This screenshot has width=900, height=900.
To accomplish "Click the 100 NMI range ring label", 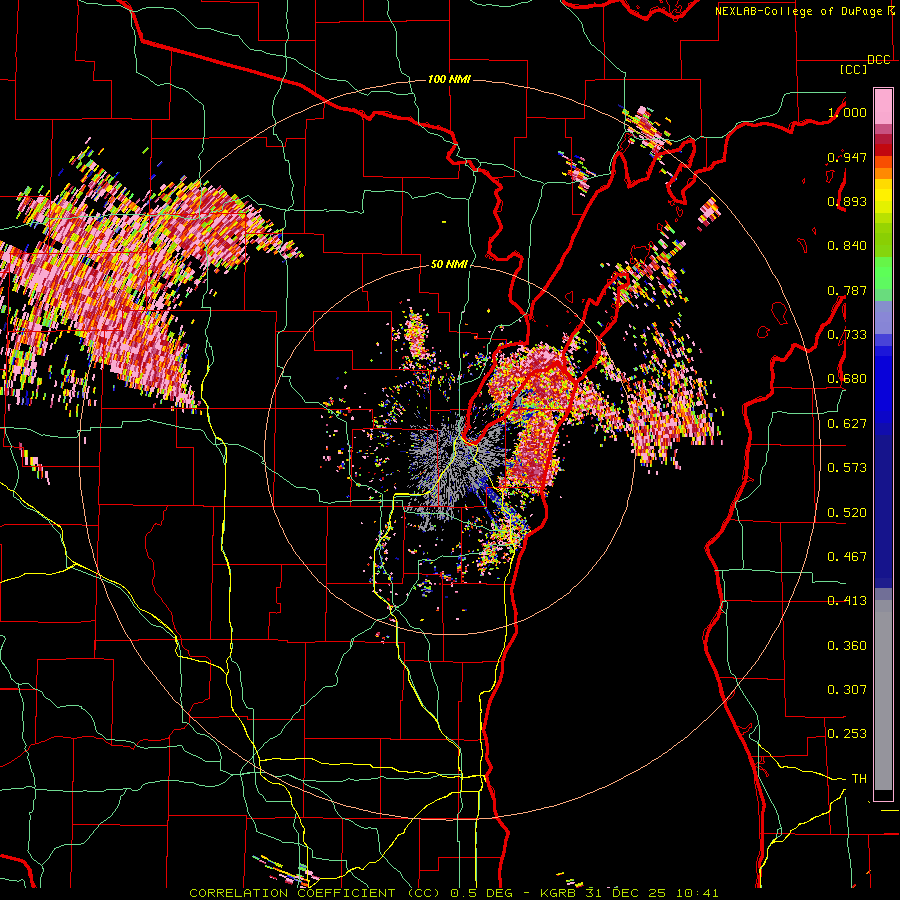I will 449,79.
